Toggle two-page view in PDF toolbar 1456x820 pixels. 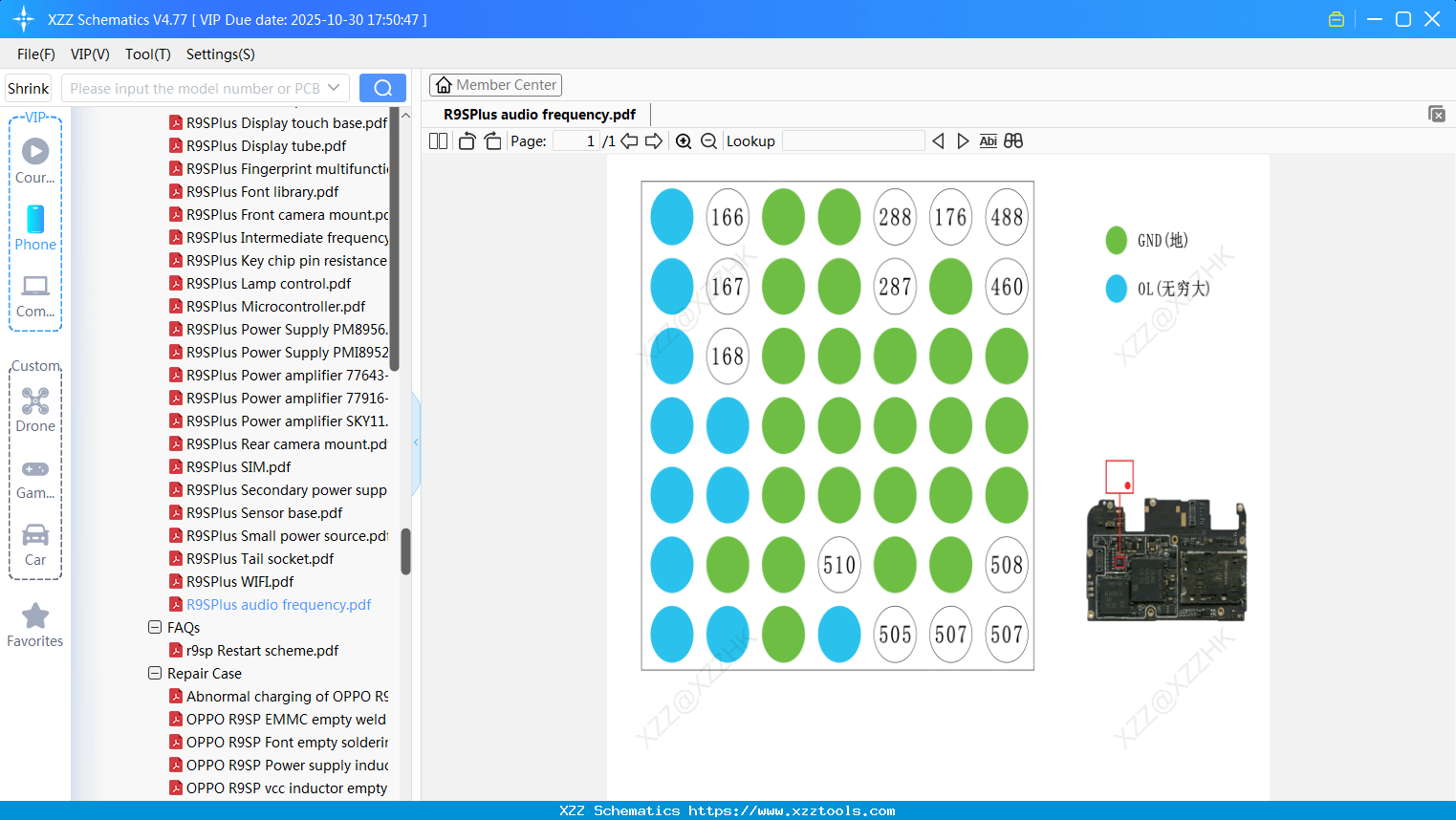coord(438,141)
